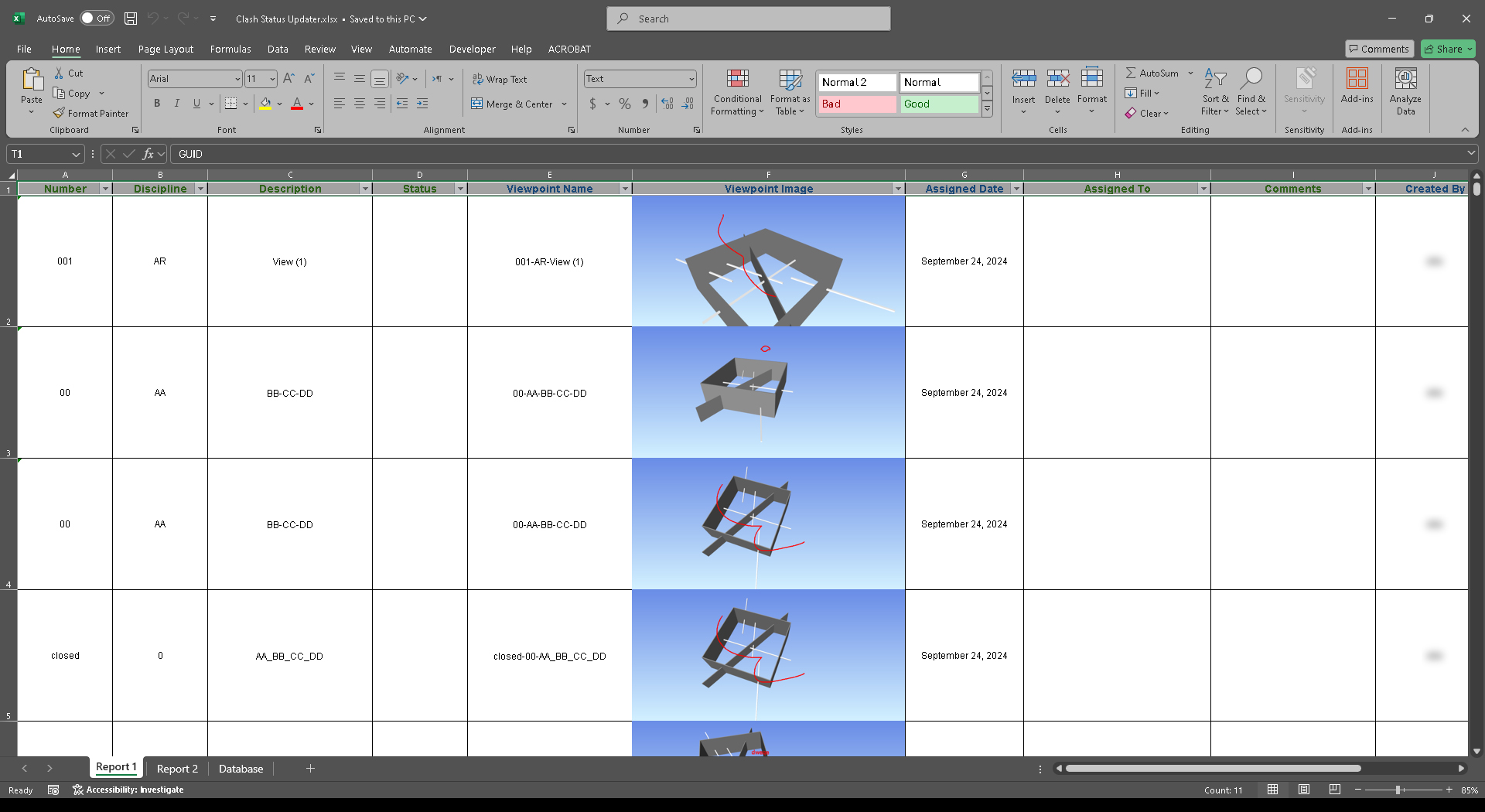The image size is (1485, 812).
Task: Switch to Page Layout view in status bar
Action: tap(1304, 790)
